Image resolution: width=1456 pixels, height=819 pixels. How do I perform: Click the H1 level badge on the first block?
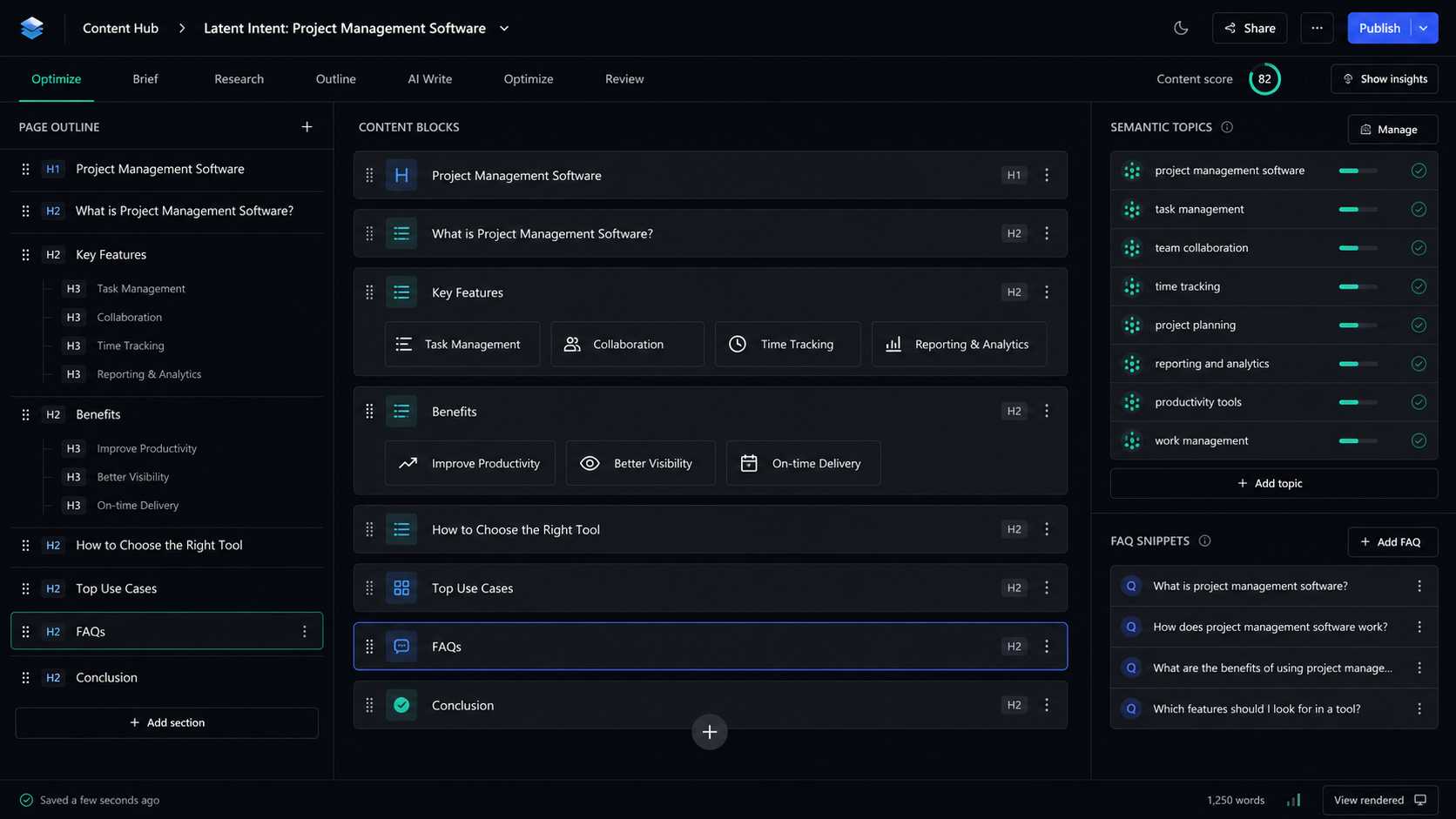(1014, 175)
